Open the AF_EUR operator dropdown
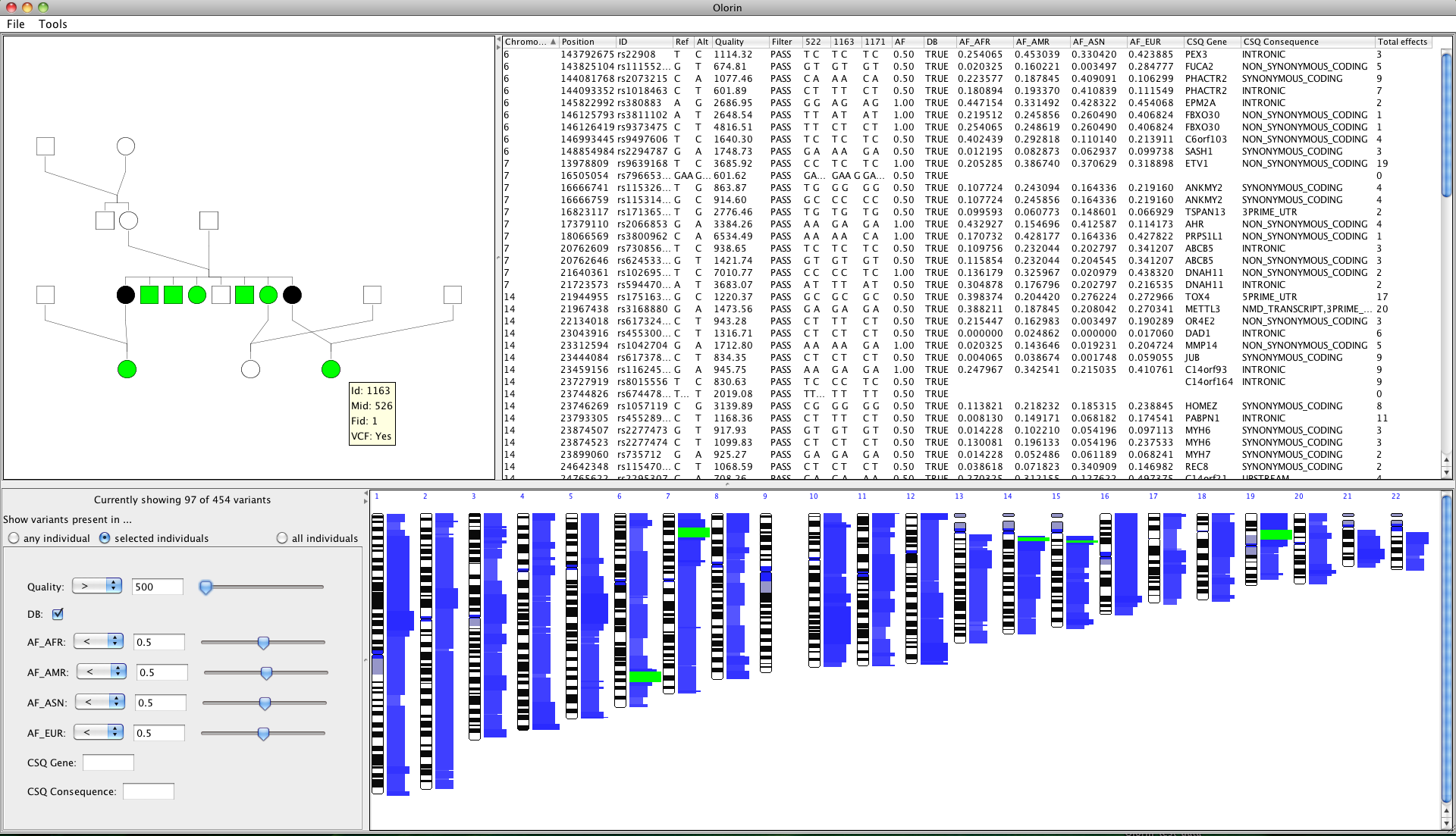The image size is (1456, 836). point(99,732)
